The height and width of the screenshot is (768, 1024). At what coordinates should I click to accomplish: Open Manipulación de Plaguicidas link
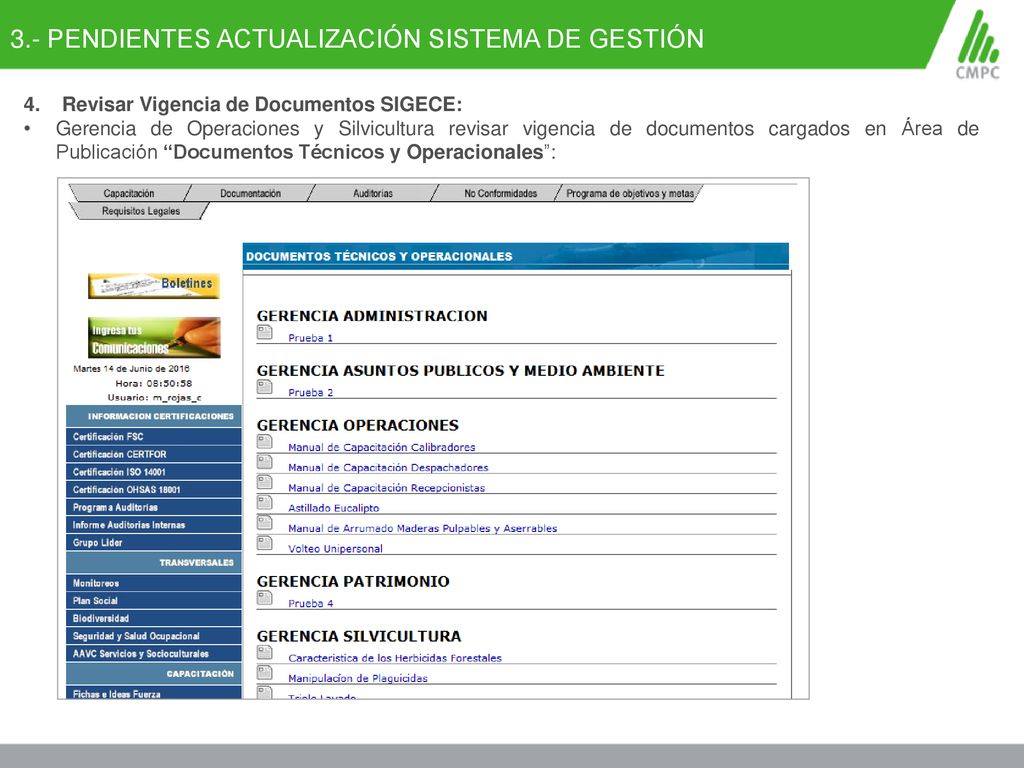coord(358,679)
